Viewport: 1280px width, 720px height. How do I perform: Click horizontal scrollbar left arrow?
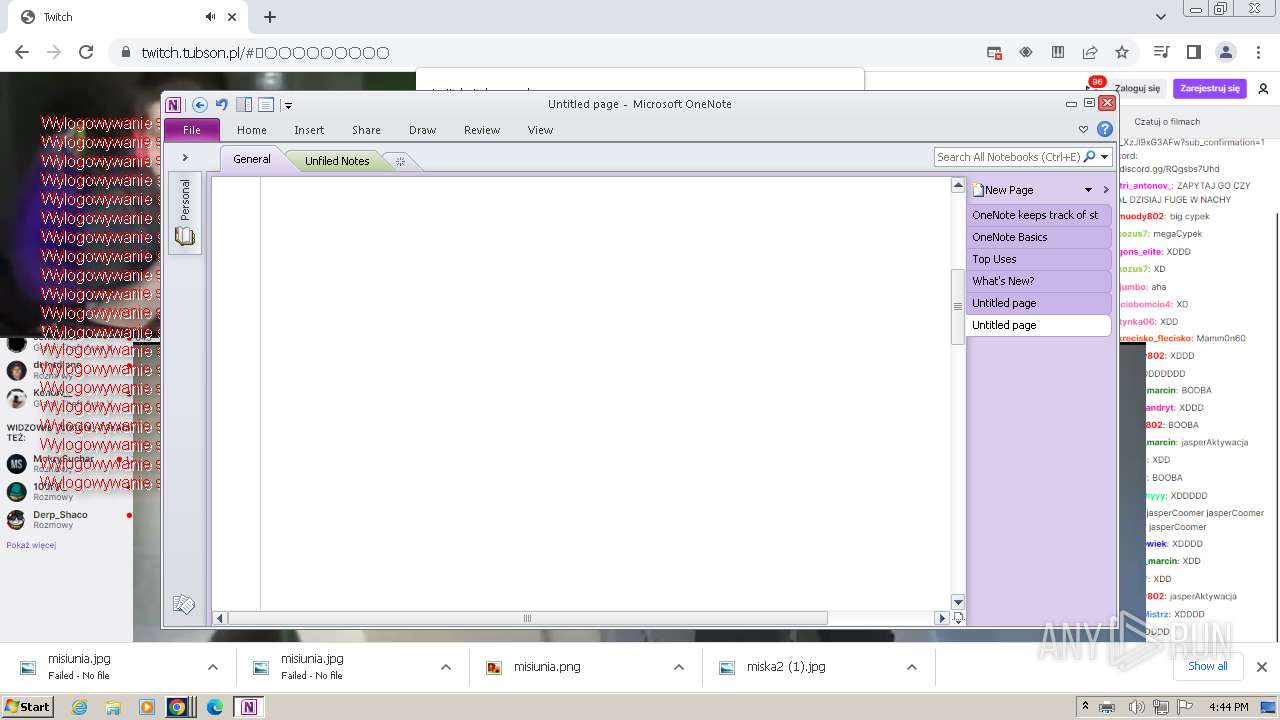pos(220,618)
